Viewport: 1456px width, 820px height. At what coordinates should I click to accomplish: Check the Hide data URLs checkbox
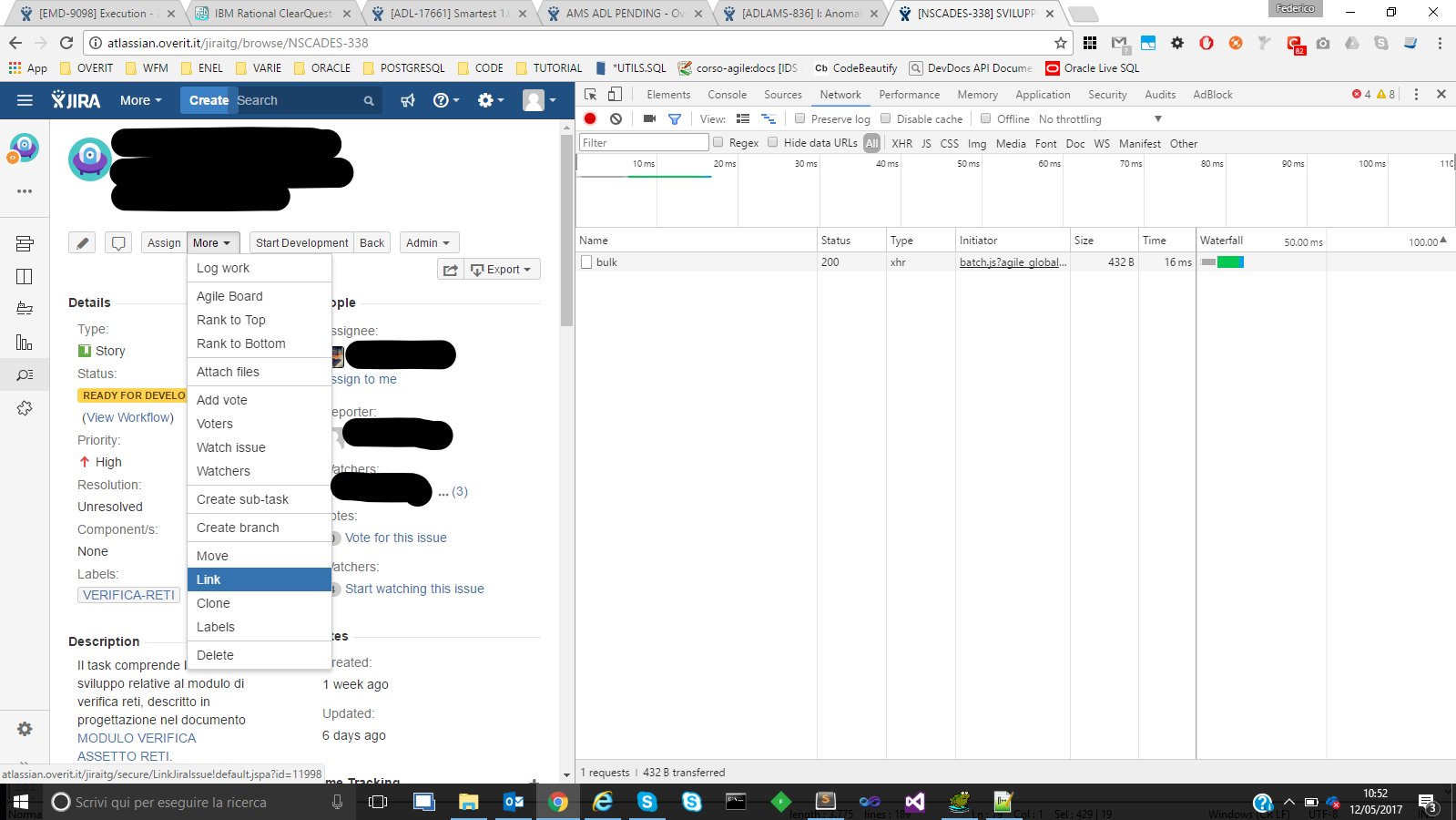tap(772, 142)
